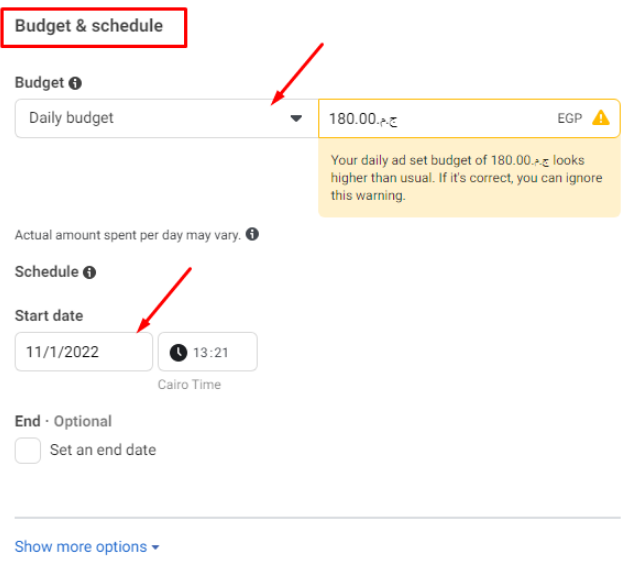Click the Cairo Time timezone label
630x564 pixels.
pyautogui.click(x=189, y=385)
